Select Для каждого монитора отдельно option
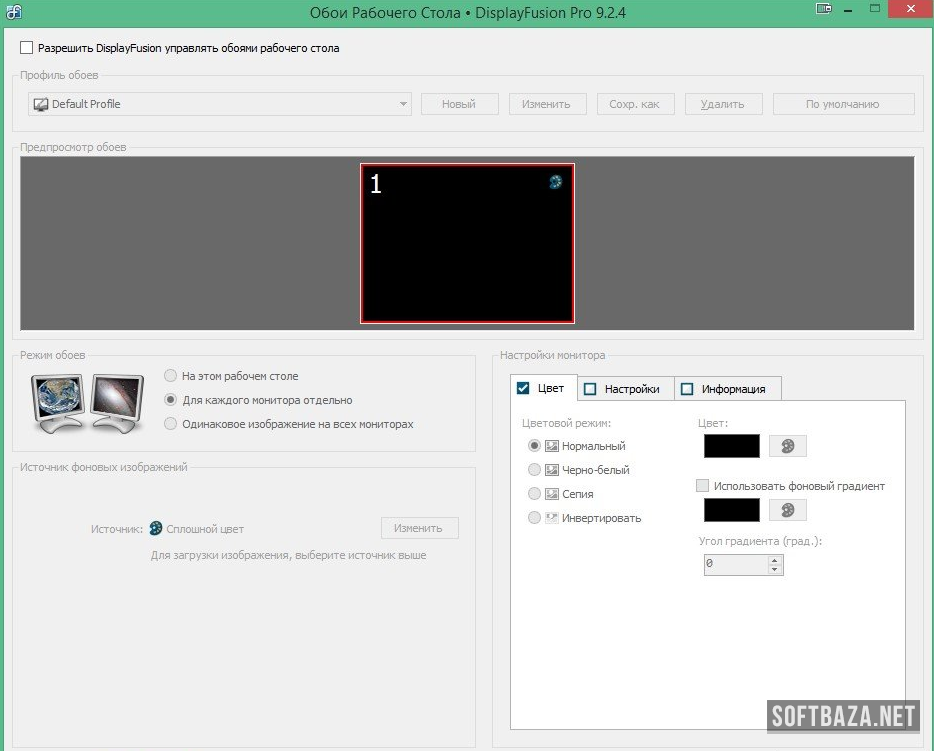The height and width of the screenshot is (751, 934). (171, 400)
